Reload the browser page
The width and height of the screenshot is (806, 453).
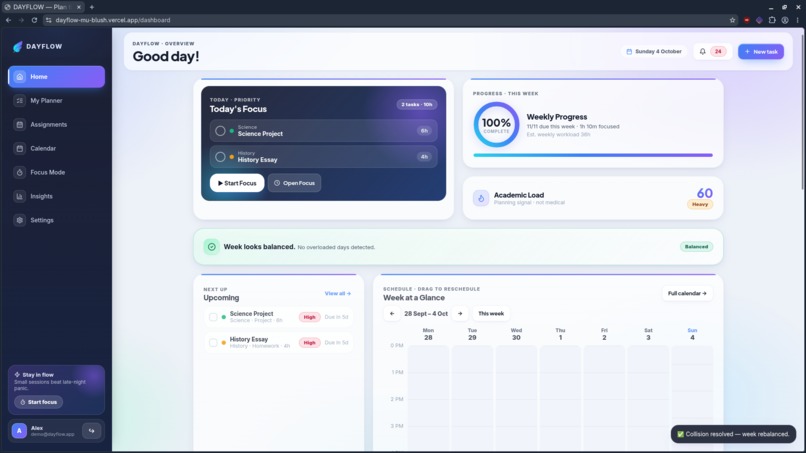click(x=34, y=20)
